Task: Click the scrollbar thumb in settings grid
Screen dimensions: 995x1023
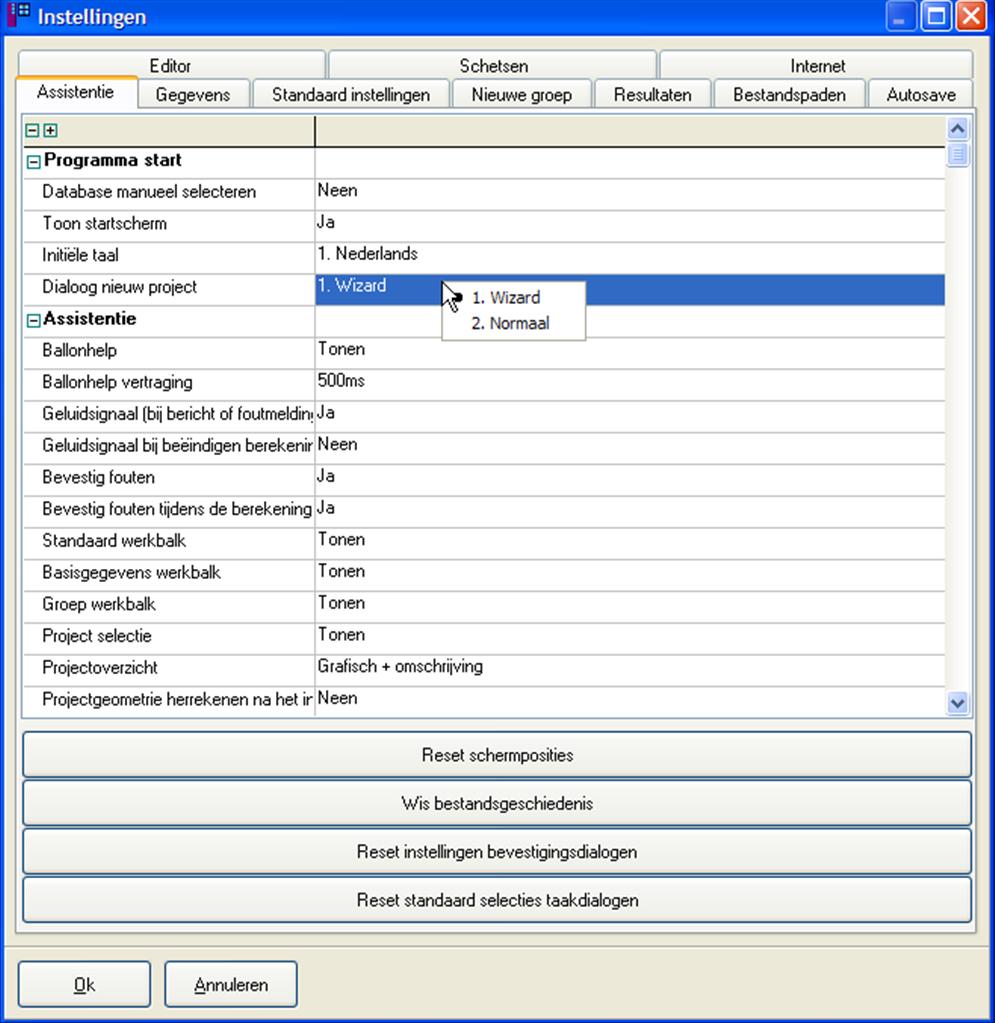Action: [957, 155]
